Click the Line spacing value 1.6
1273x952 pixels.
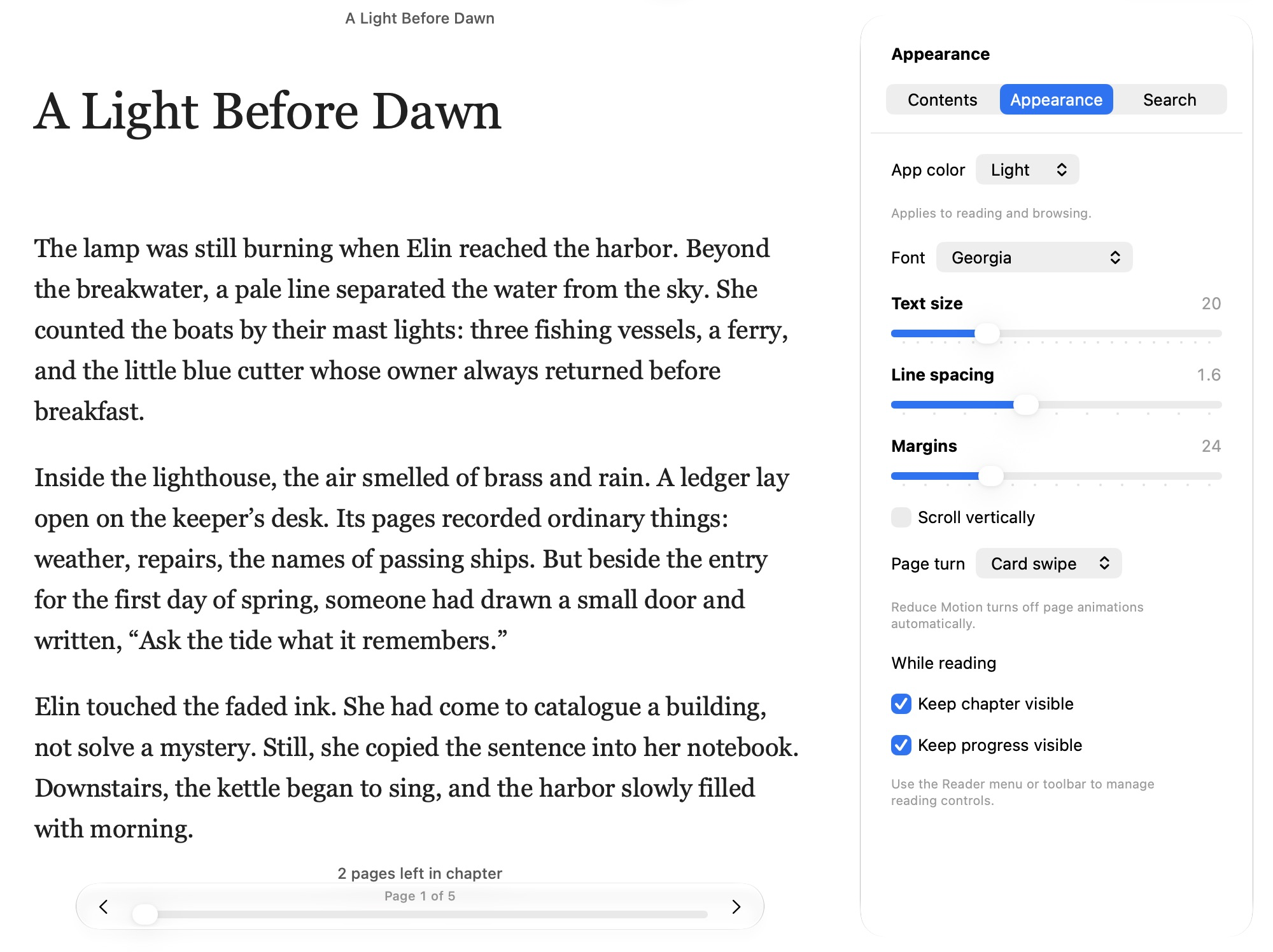(x=1209, y=375)
